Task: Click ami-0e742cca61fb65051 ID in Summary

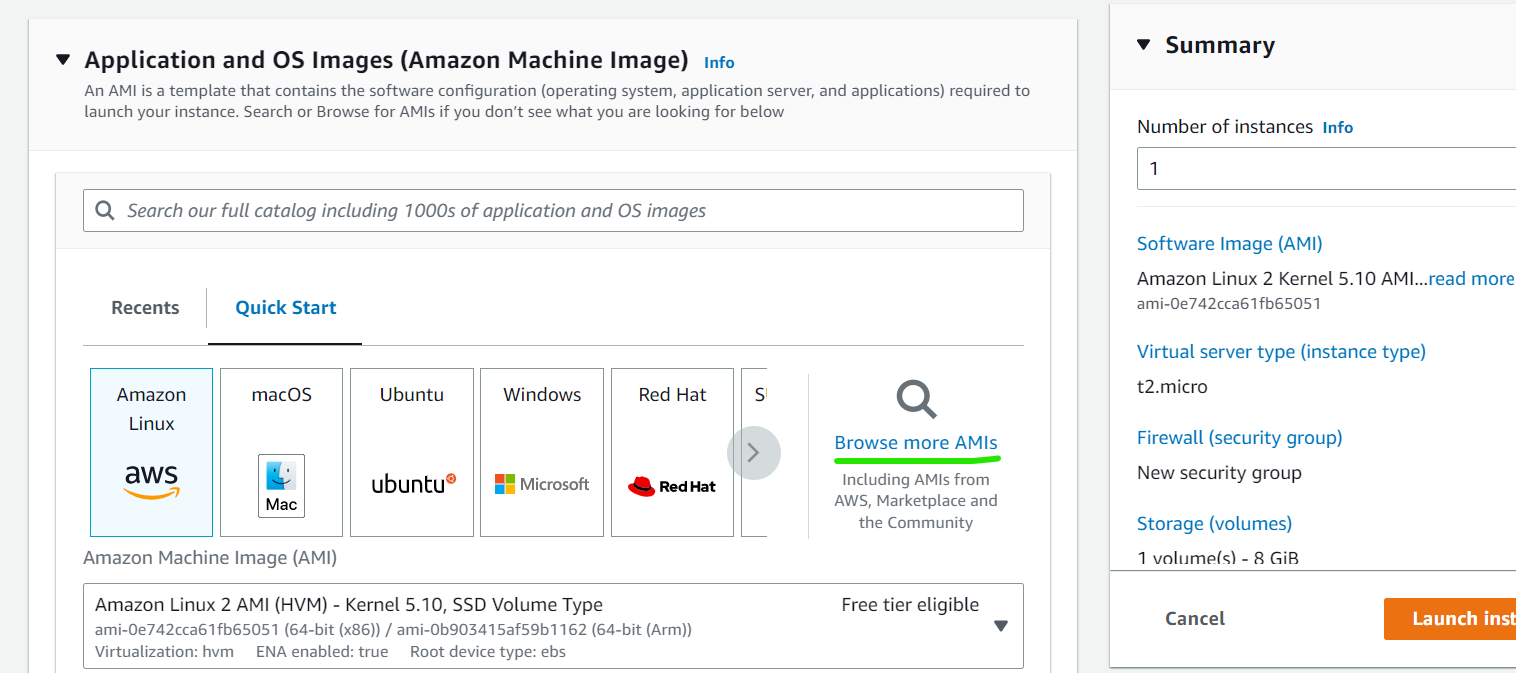Action: pos(1229,304)
